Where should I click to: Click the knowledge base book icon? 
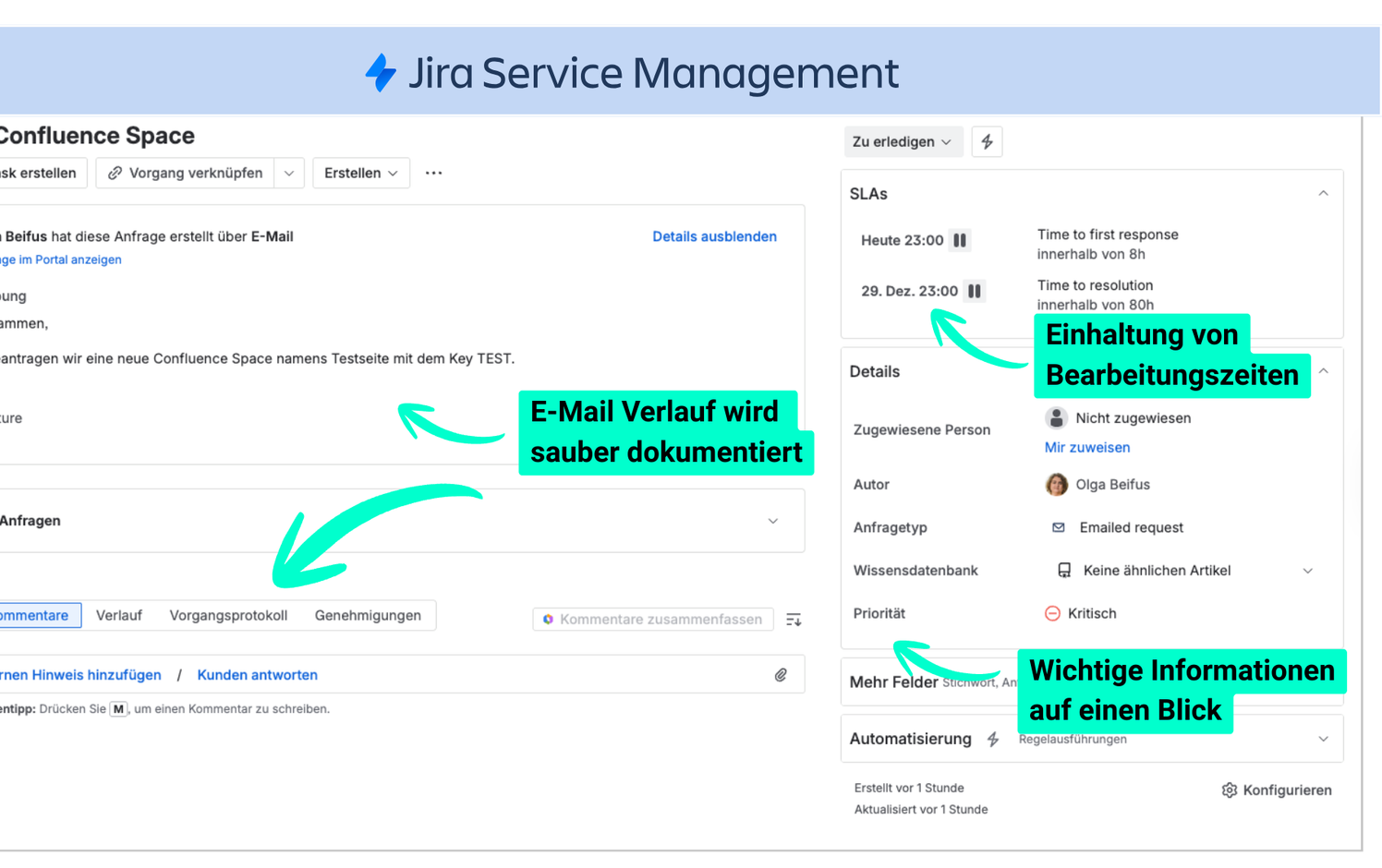pyautogui.click(x=1064, y=571)
